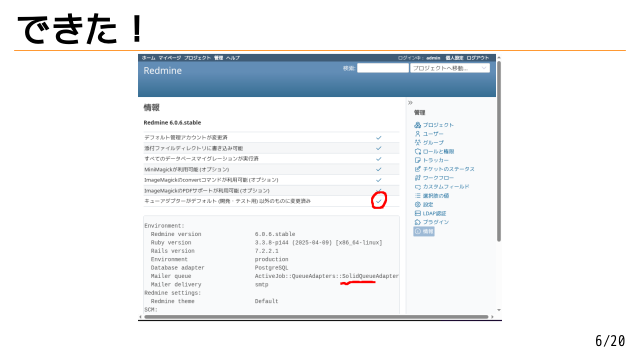Click the slide title できた!
The height and width of the screenshot is (360, 640).
click(x=81, y=29)
